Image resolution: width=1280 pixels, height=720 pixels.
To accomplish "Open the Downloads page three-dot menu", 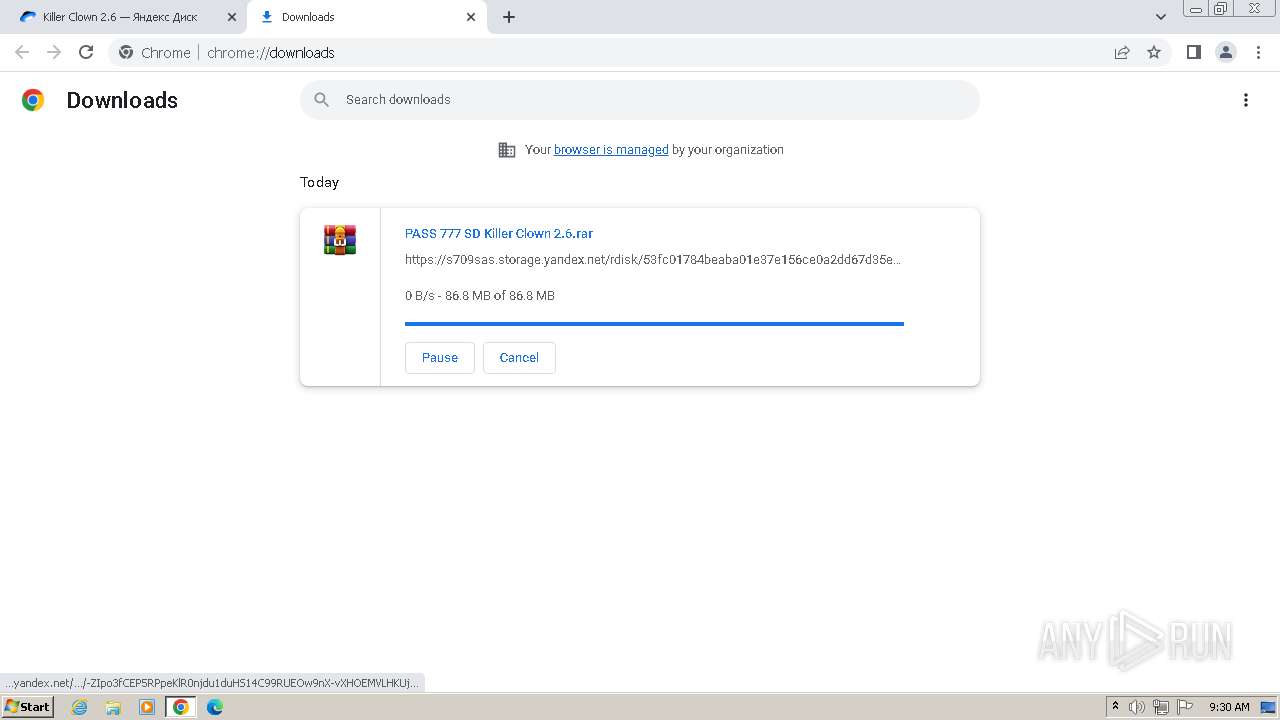I will [1246, 100].
